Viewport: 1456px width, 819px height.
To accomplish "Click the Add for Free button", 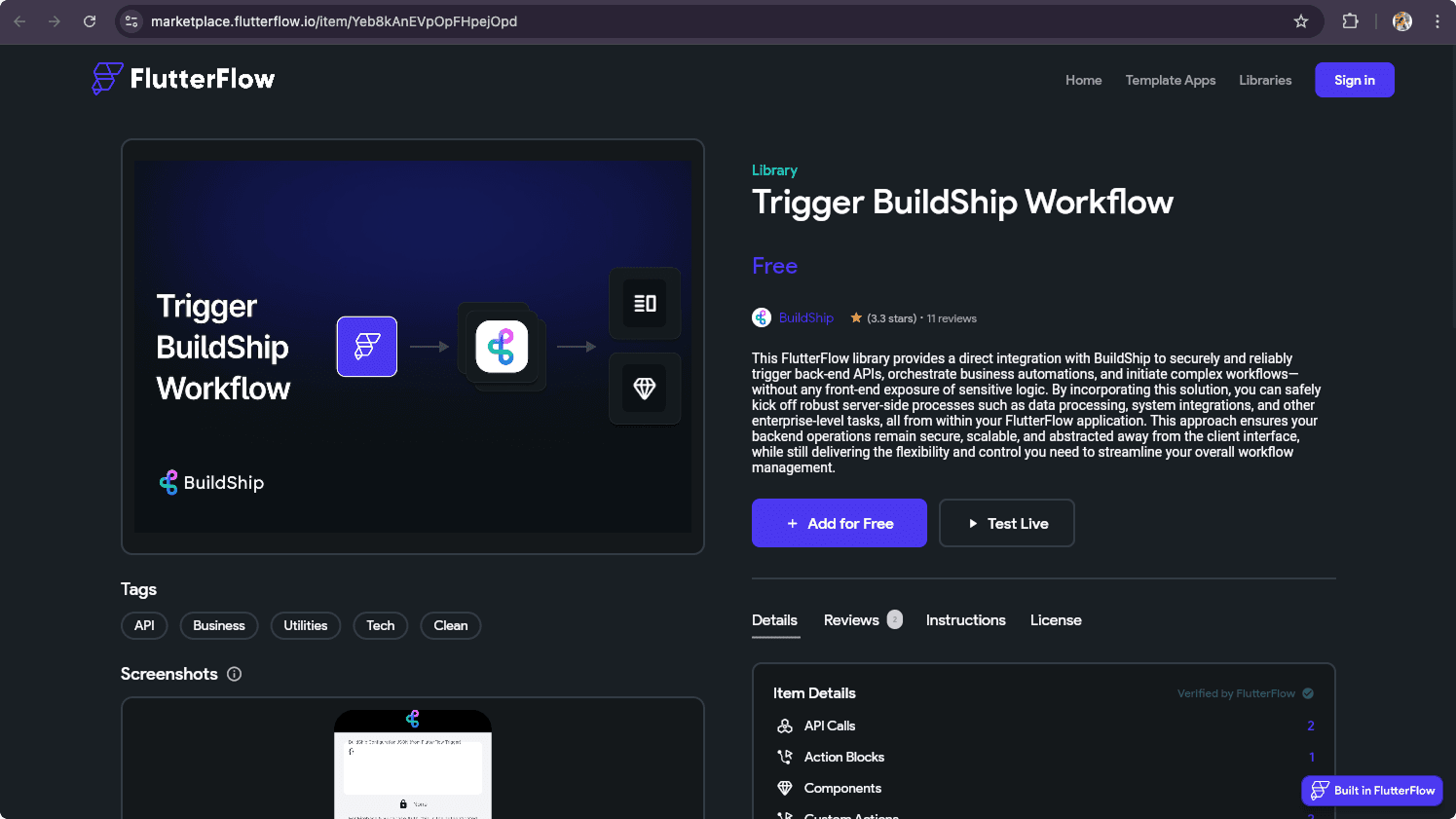I will 840,523.
